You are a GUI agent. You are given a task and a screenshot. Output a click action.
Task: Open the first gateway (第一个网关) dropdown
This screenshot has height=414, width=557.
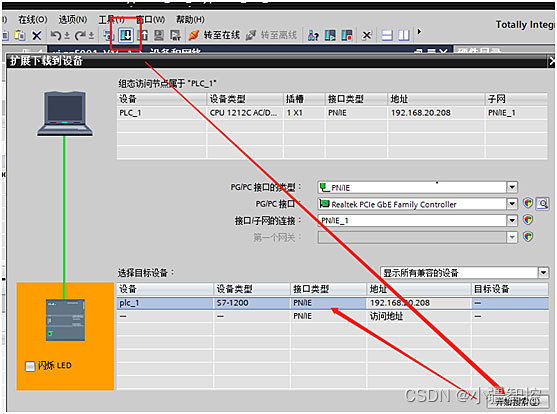coord(512,237)
